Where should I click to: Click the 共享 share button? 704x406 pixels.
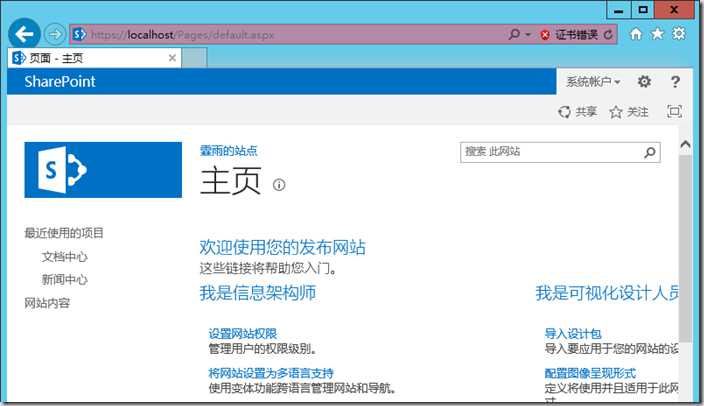(x=577, y=111)
